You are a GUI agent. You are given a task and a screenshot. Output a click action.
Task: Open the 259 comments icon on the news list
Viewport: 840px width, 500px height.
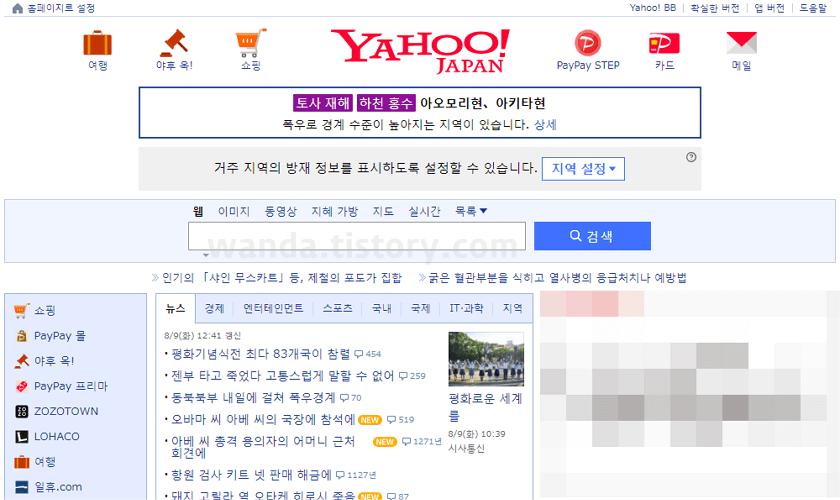[x=403, y=376]
